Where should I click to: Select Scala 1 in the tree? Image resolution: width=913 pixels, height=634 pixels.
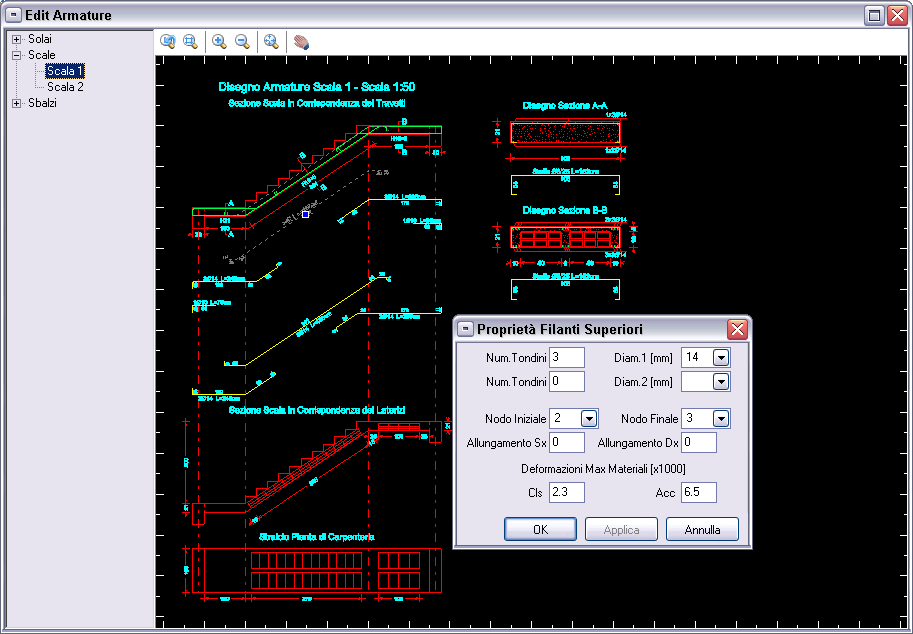(x=65, y=71)
